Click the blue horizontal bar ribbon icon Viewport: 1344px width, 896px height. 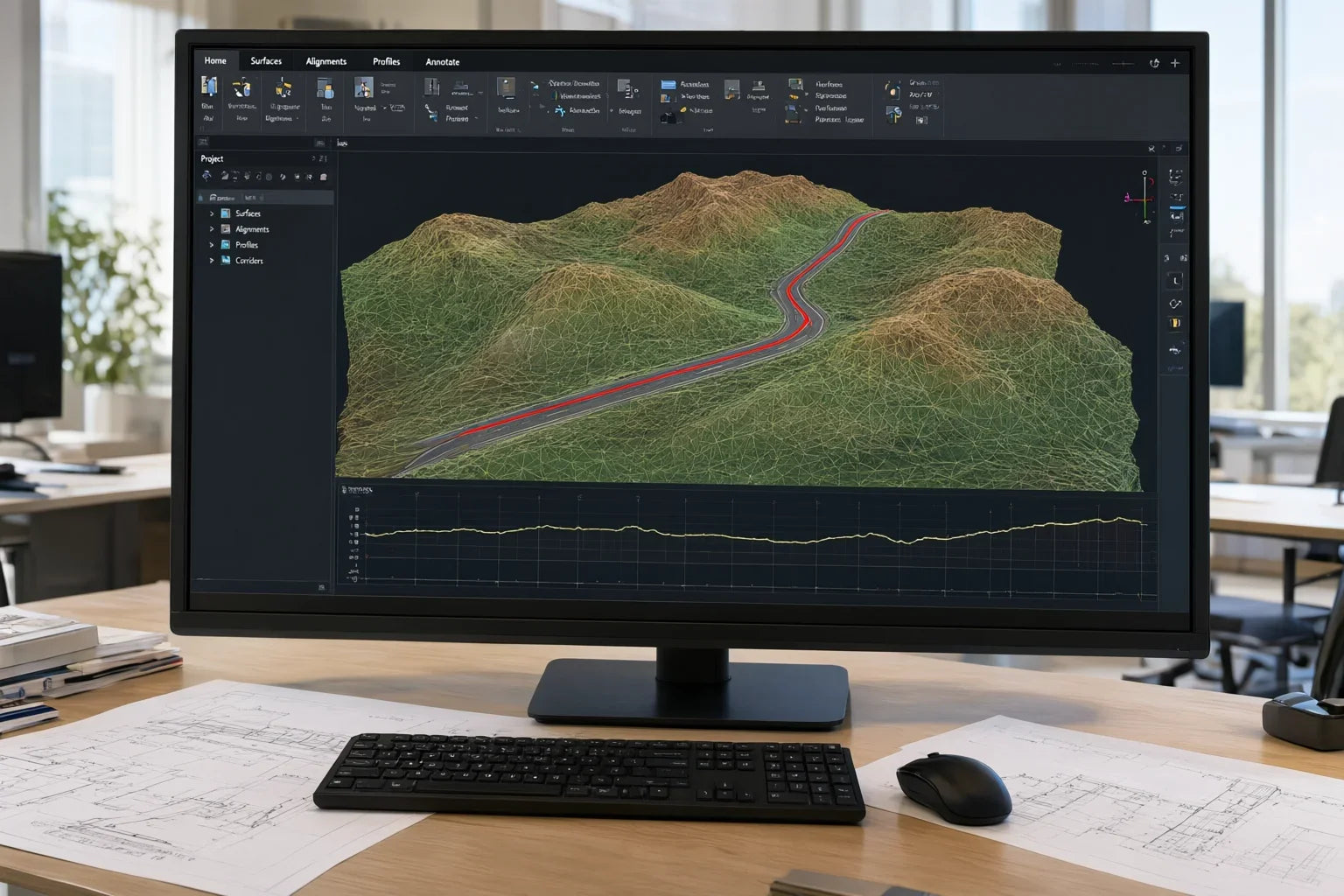pos(668,84)
